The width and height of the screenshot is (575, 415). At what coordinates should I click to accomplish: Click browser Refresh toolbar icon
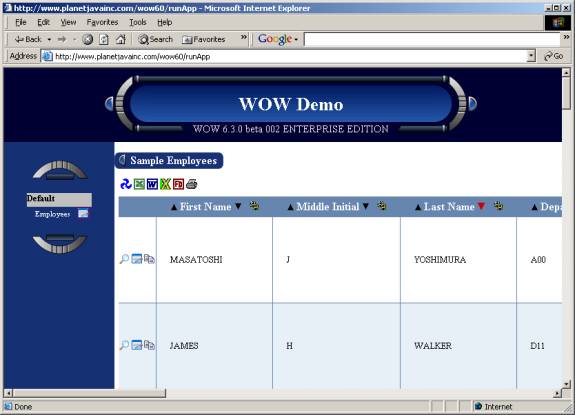(x=104, y=39)
